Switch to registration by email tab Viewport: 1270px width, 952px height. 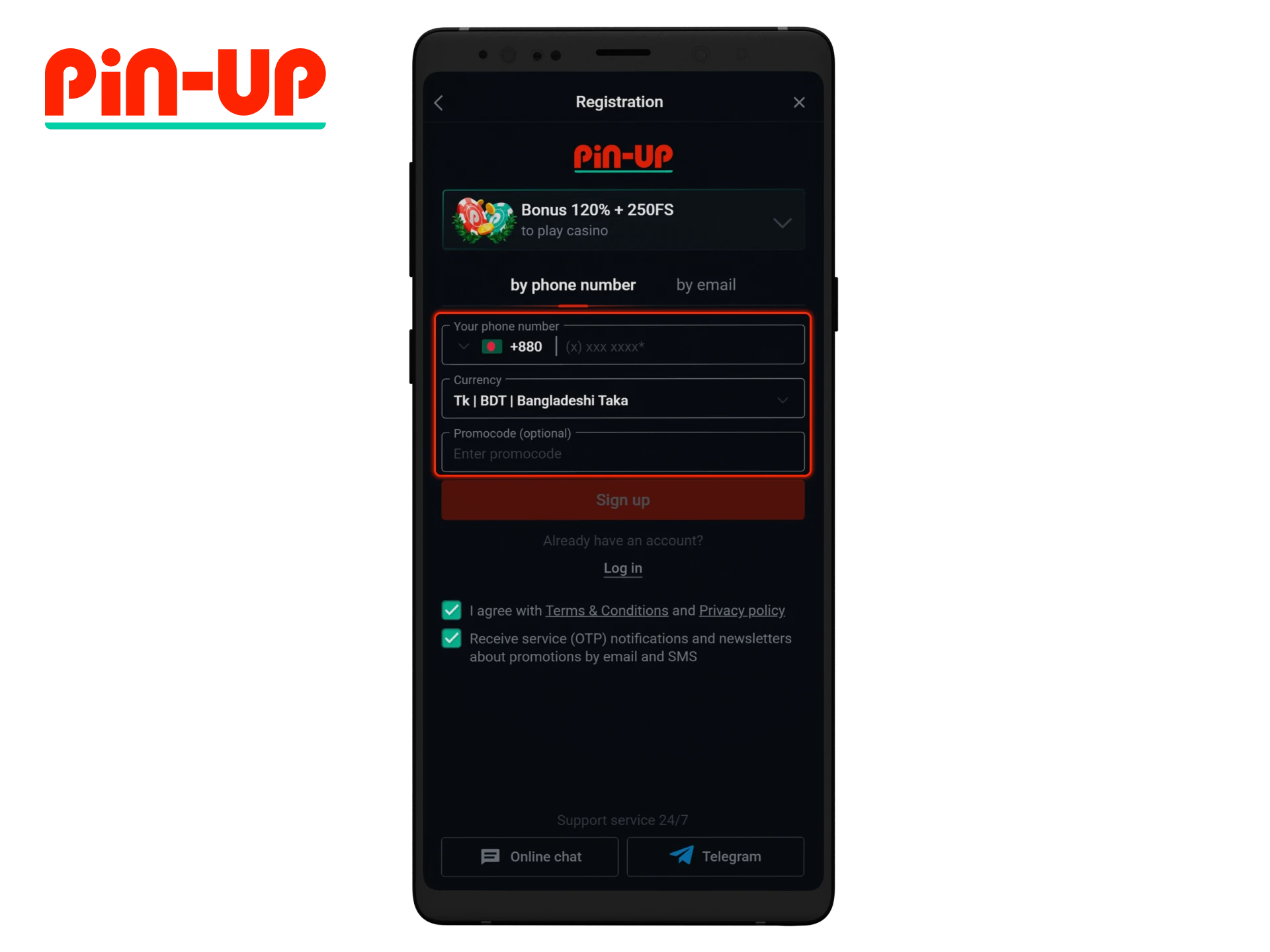(705, 285)
